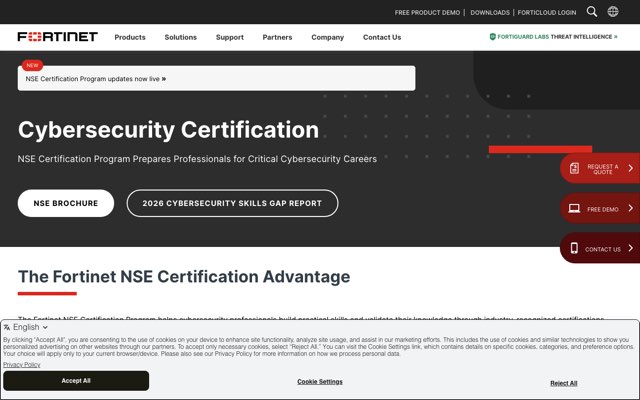Click the Free Demo laptop icon
Viewport: 640px width, 400px height.
click(574, 209)
